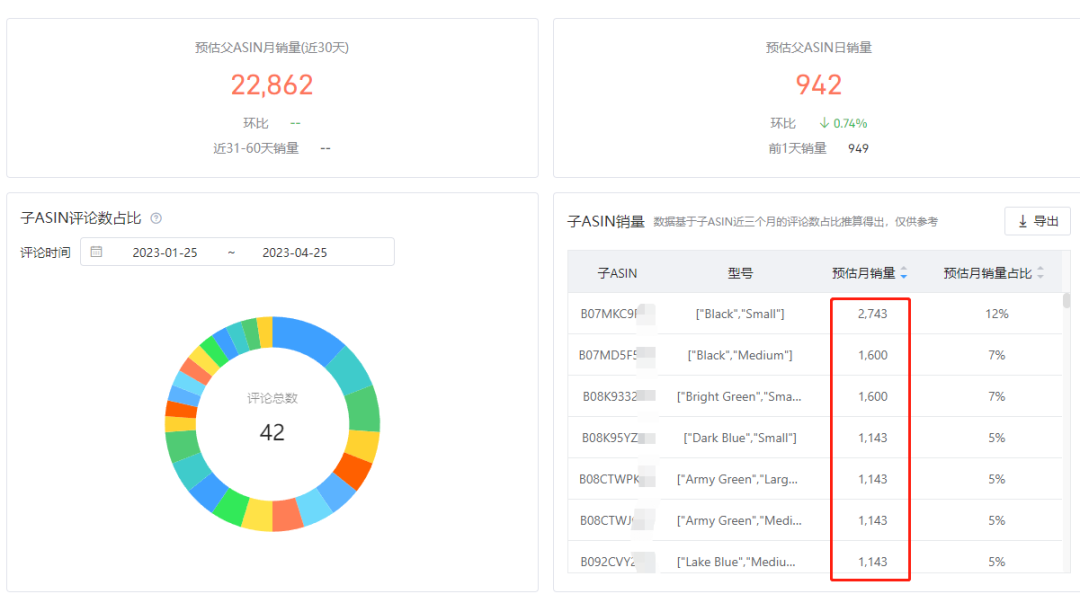Sort 预估月销量占比 descending with its down caret
Screen dimensions: 1080x594
1038,277
